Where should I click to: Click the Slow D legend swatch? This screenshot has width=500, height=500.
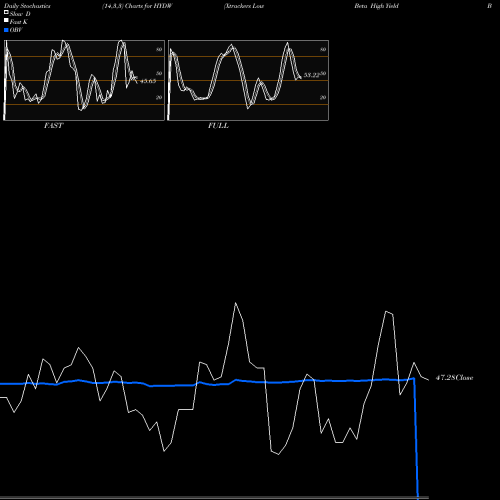click(6, 13)
